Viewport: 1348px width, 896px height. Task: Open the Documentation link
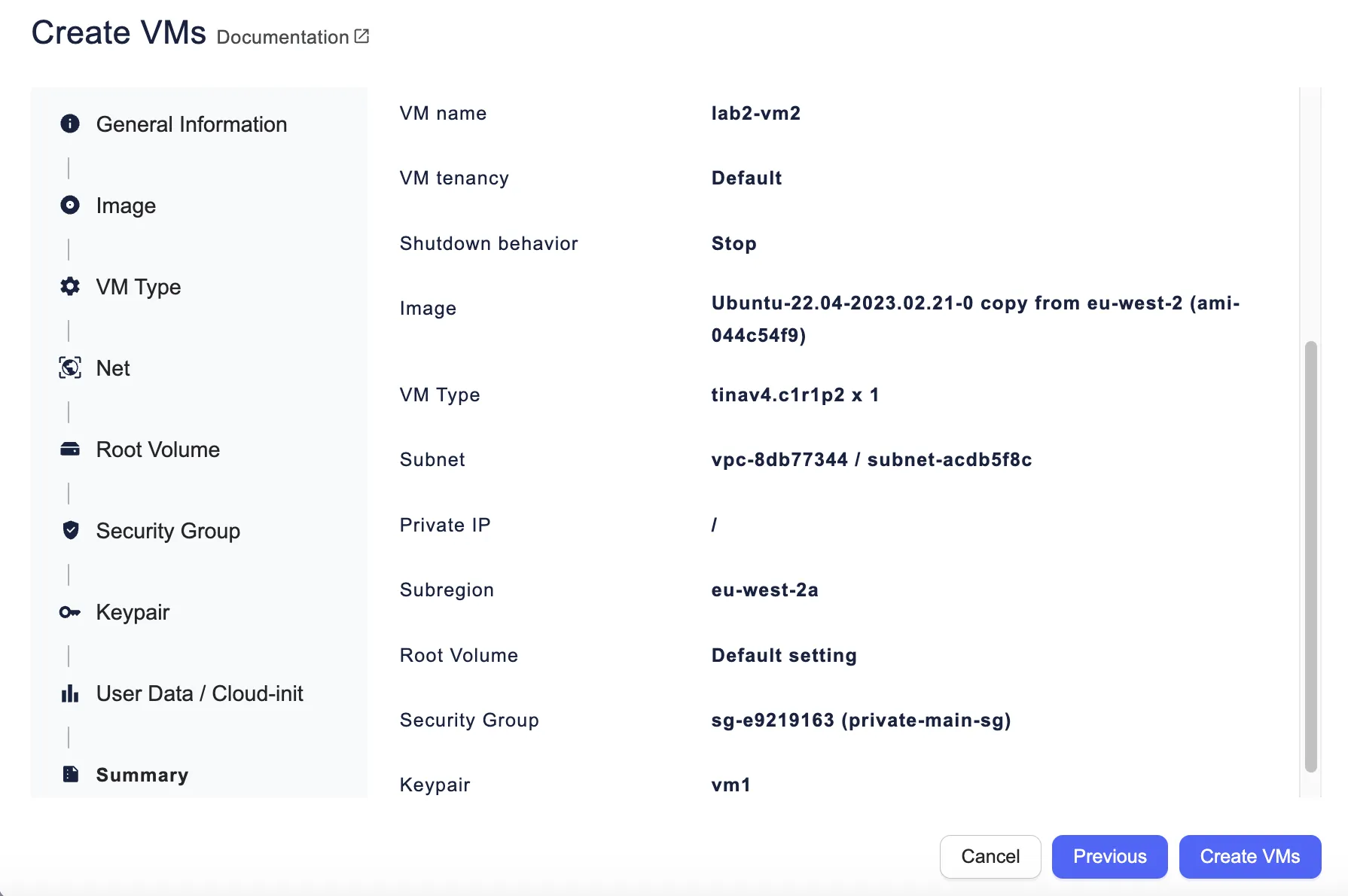click(282, 37)
